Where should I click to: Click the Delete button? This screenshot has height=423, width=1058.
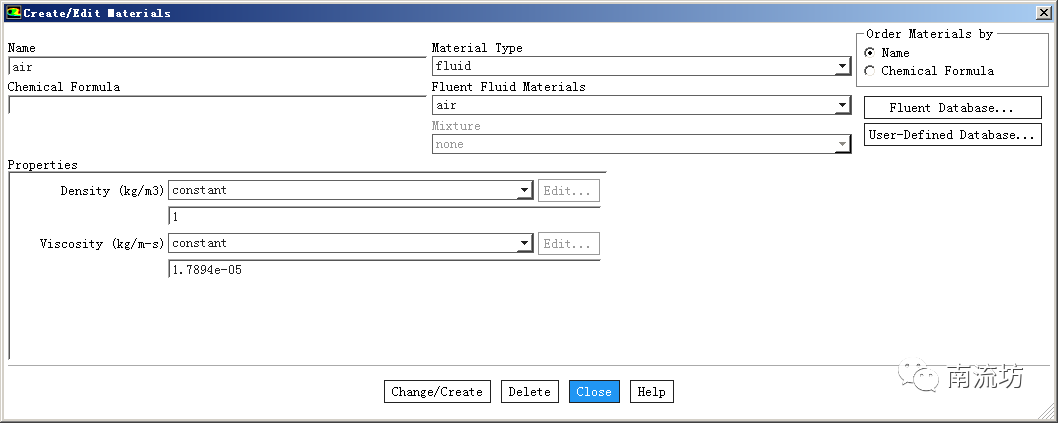(530, 392)
